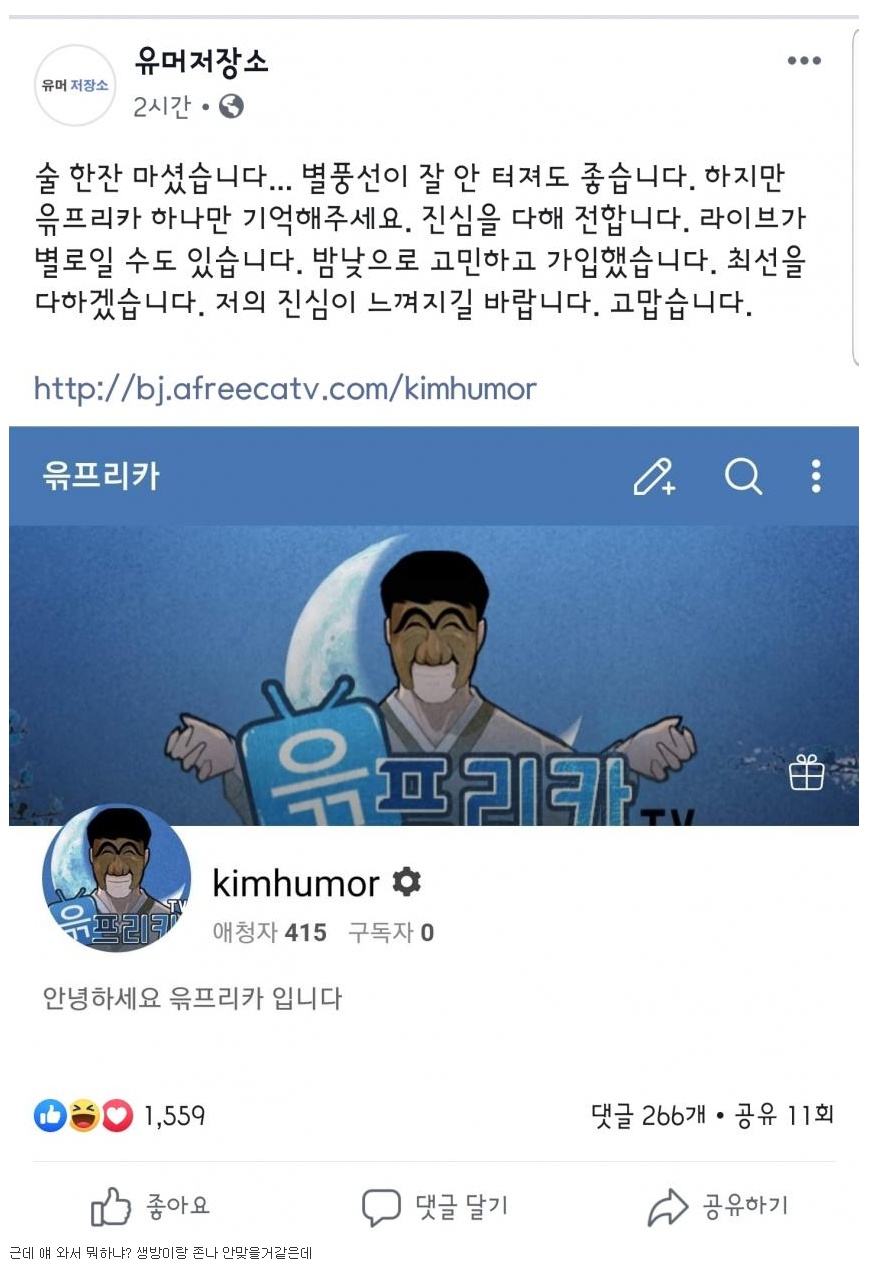The image size is (892, 1284).
Task: Click the 구독자 0 subscriber count
Action: 390,933
